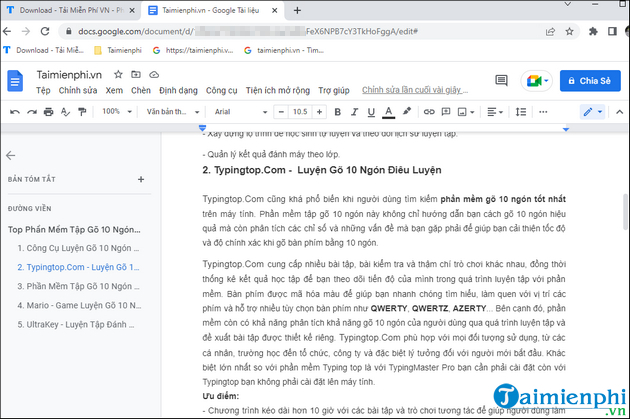The height and width of the screenshot is (419, 630).
Task: Click the document vertical scrollbar
Action: [x=626, y=212]
